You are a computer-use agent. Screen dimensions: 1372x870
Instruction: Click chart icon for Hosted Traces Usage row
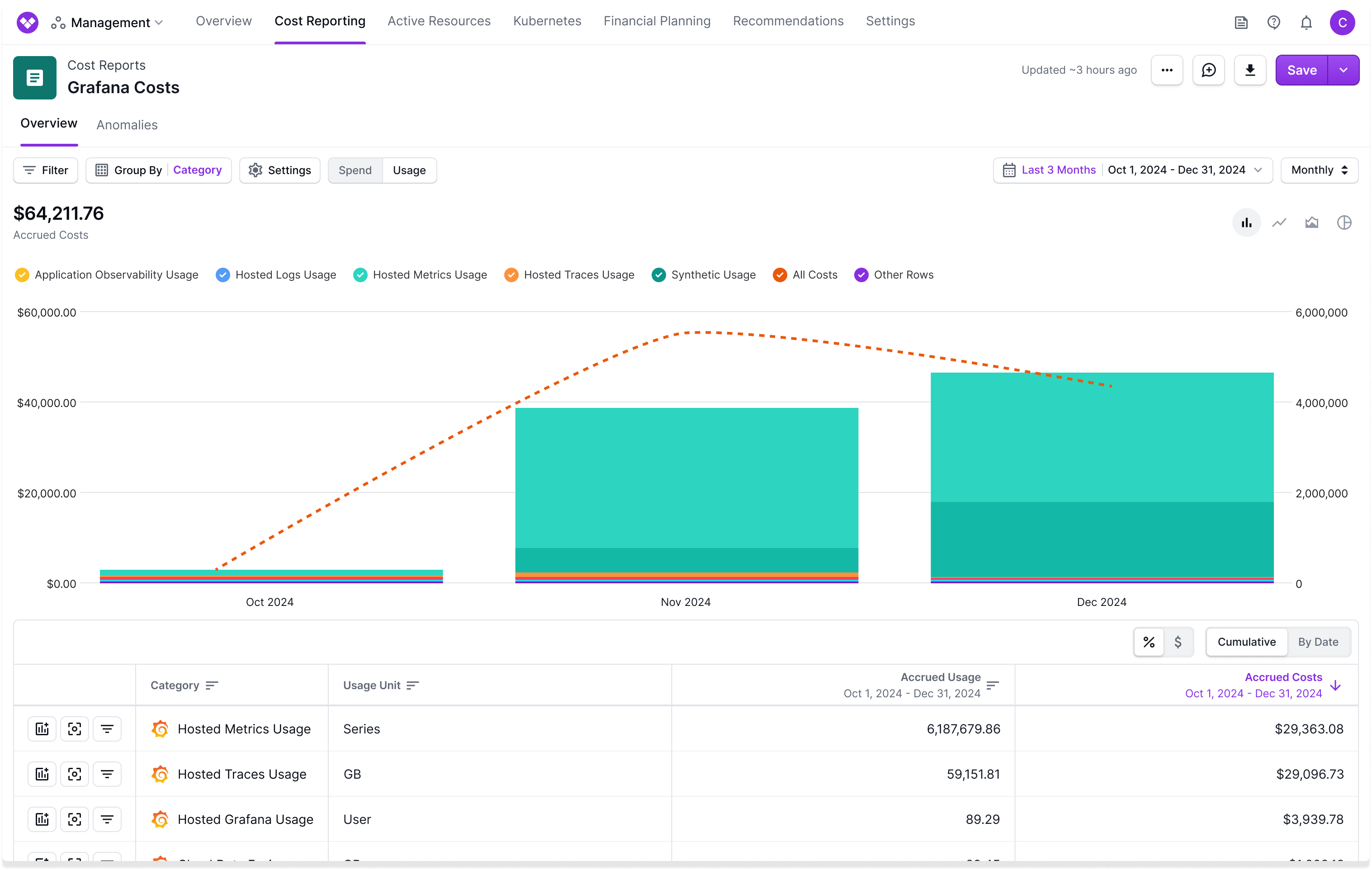[42, 774]
